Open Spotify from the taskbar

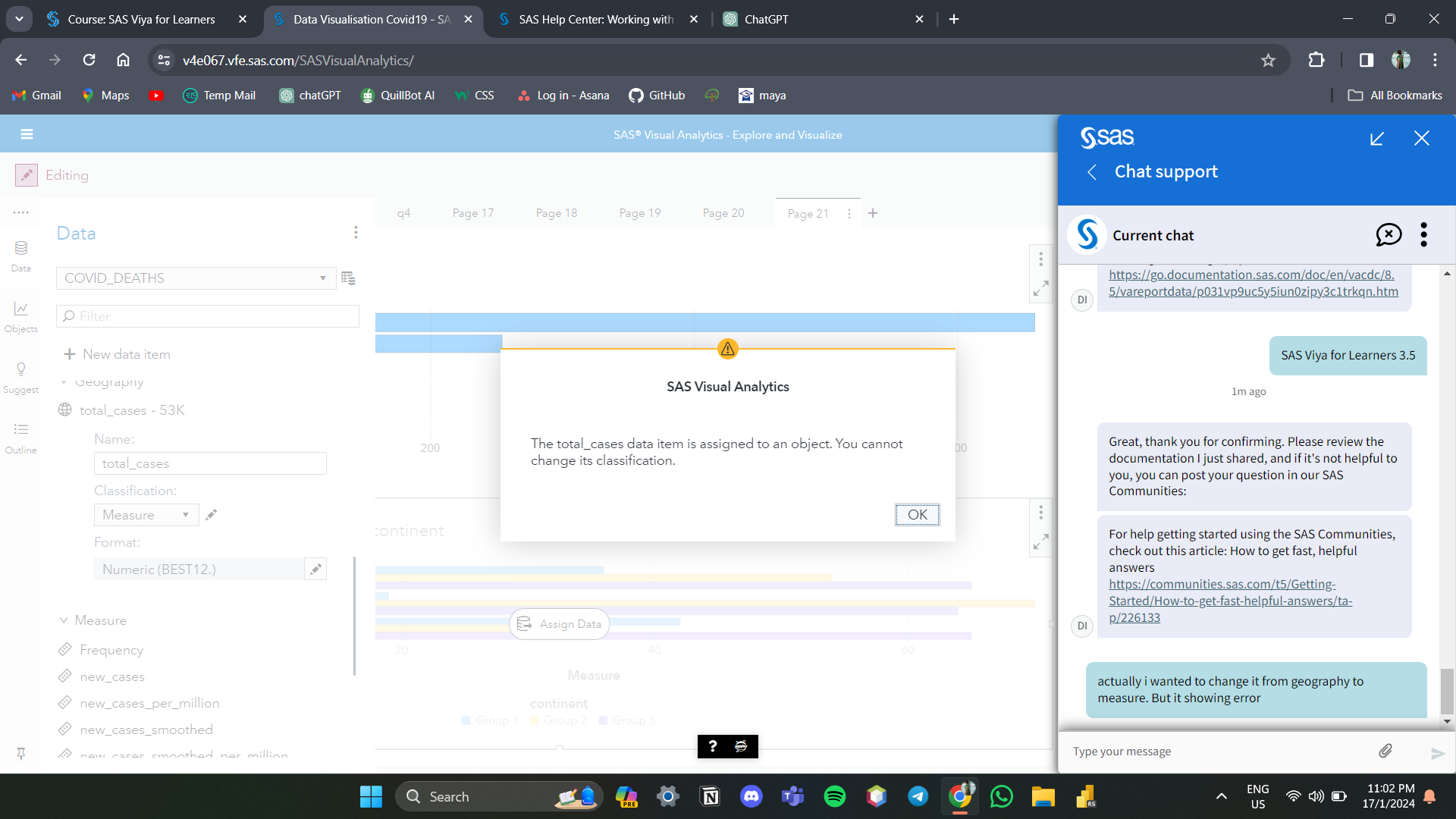834,796
